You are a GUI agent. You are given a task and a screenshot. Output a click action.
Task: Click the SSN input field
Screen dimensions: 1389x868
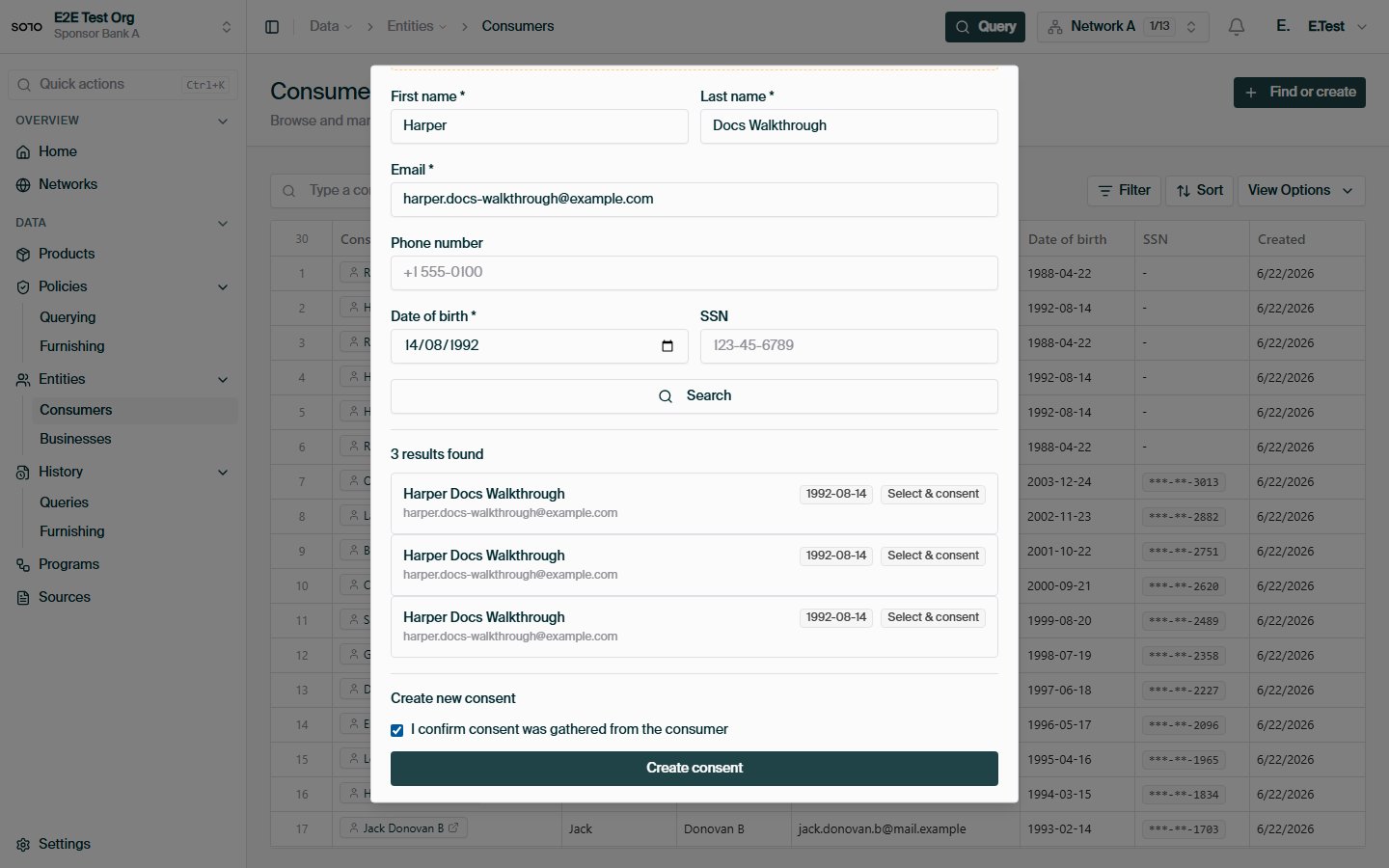click(x=849, y=346)
